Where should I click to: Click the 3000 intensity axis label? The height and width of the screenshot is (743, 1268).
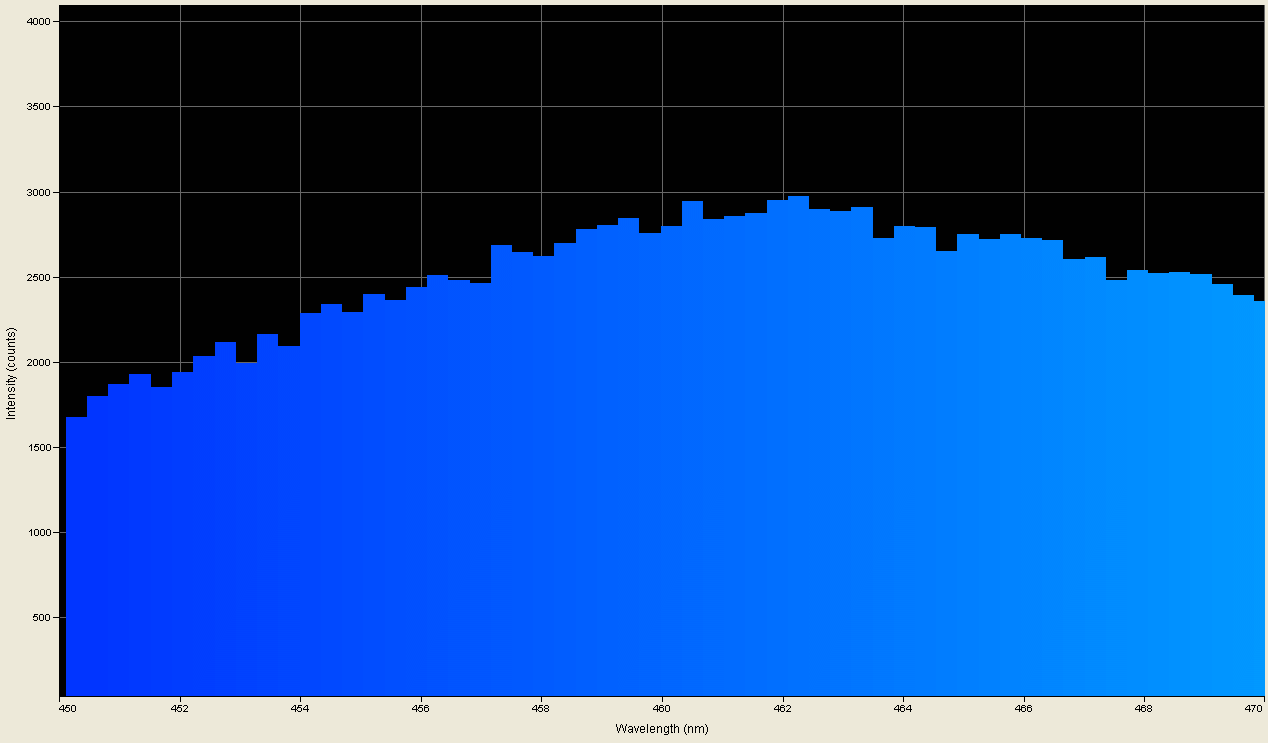click(x=39, y=193)
